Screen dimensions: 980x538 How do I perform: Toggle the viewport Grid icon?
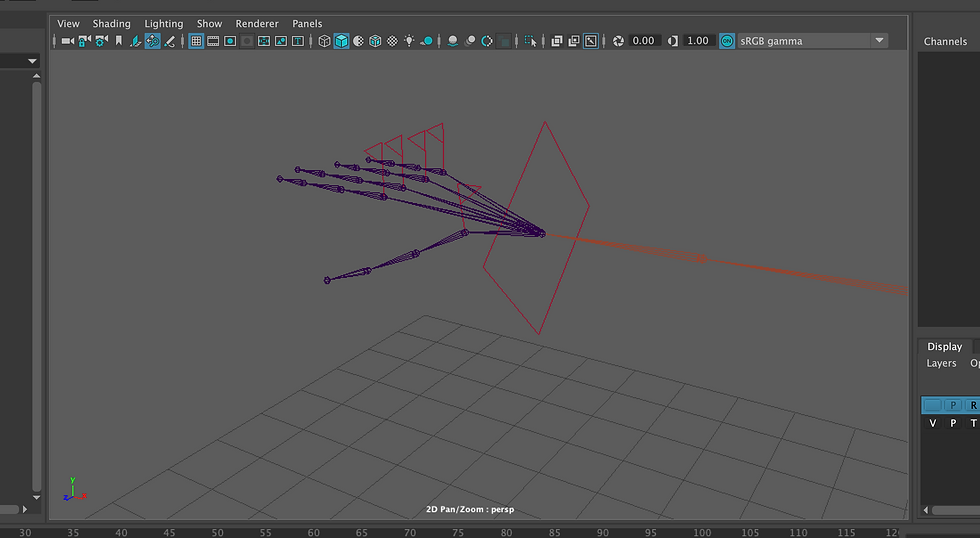tap(196, 41)
